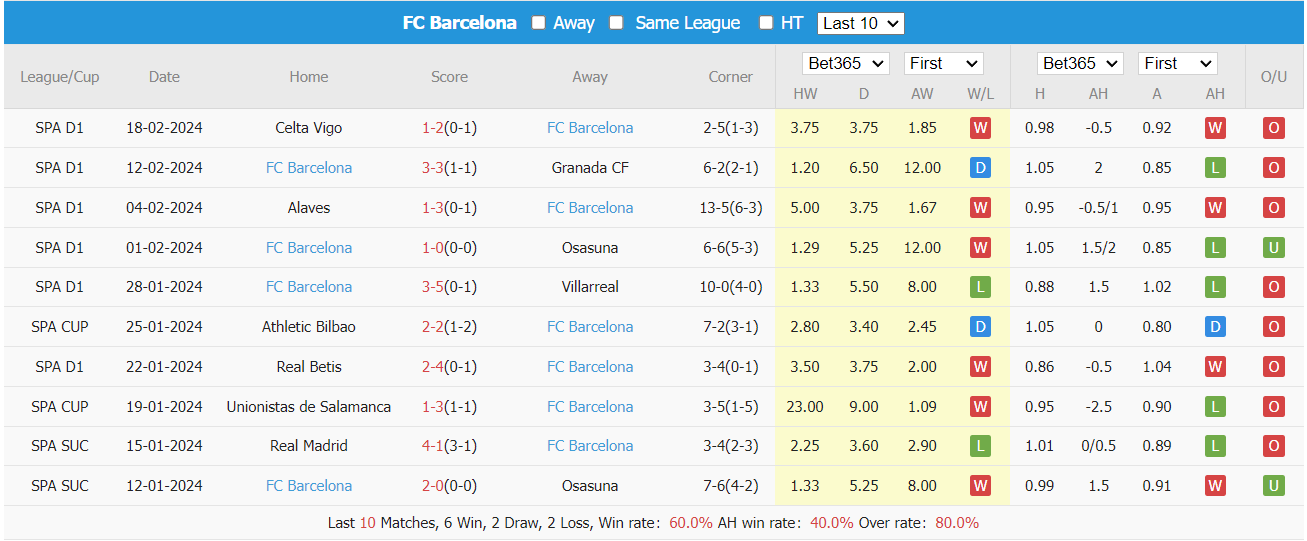
Task: Click the AH badge for Real Betis match
Action: click(x=1215, y=367)
